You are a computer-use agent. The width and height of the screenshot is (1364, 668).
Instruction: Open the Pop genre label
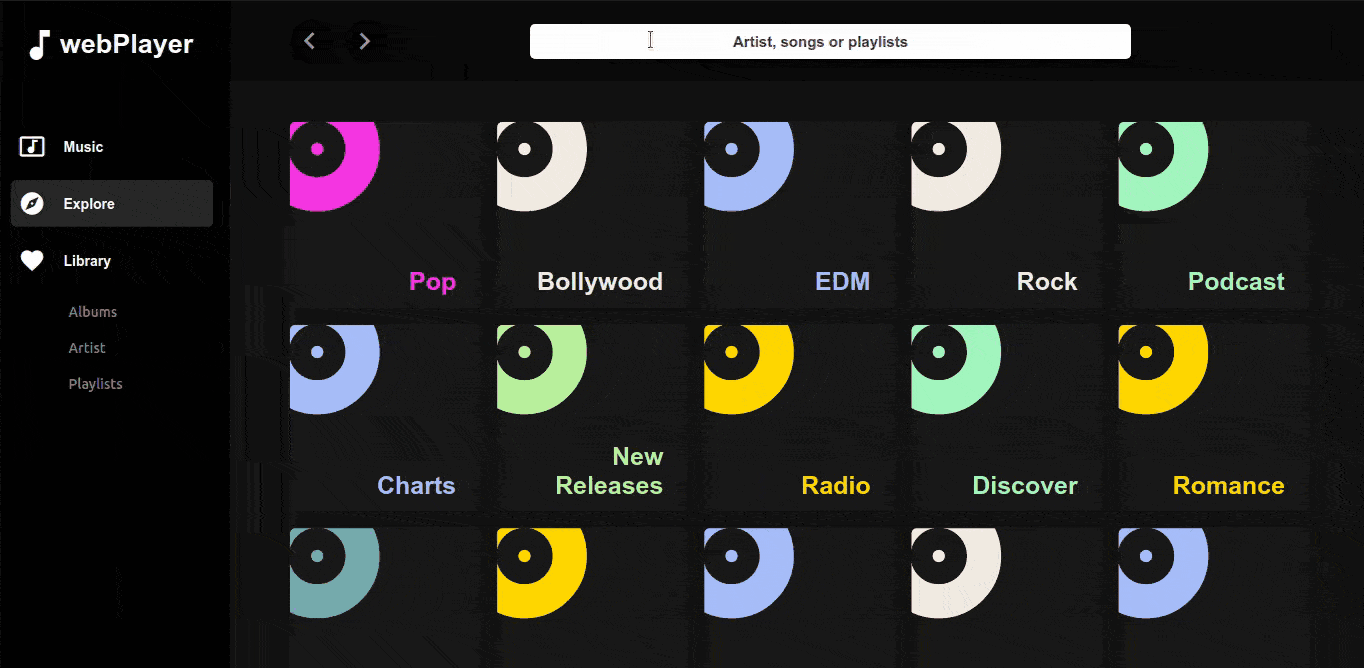point(432,282)
